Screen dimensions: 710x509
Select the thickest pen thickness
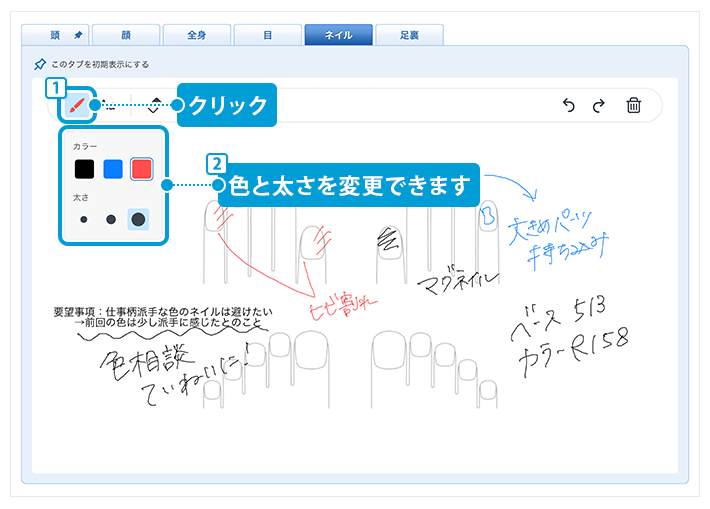point(139,218)
